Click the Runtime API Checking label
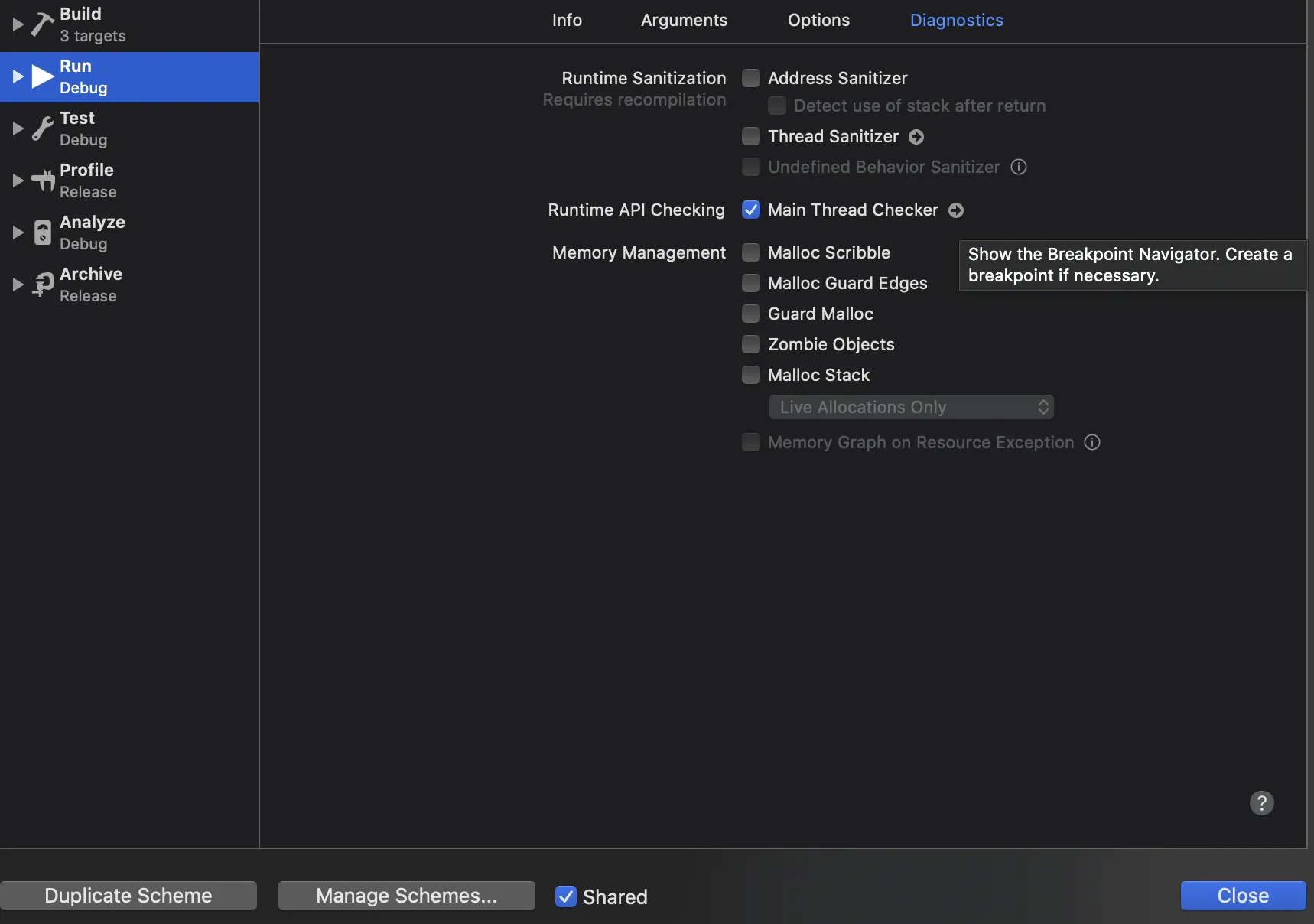The height and width of the screenshot is (924, 1314). (636, 210)
